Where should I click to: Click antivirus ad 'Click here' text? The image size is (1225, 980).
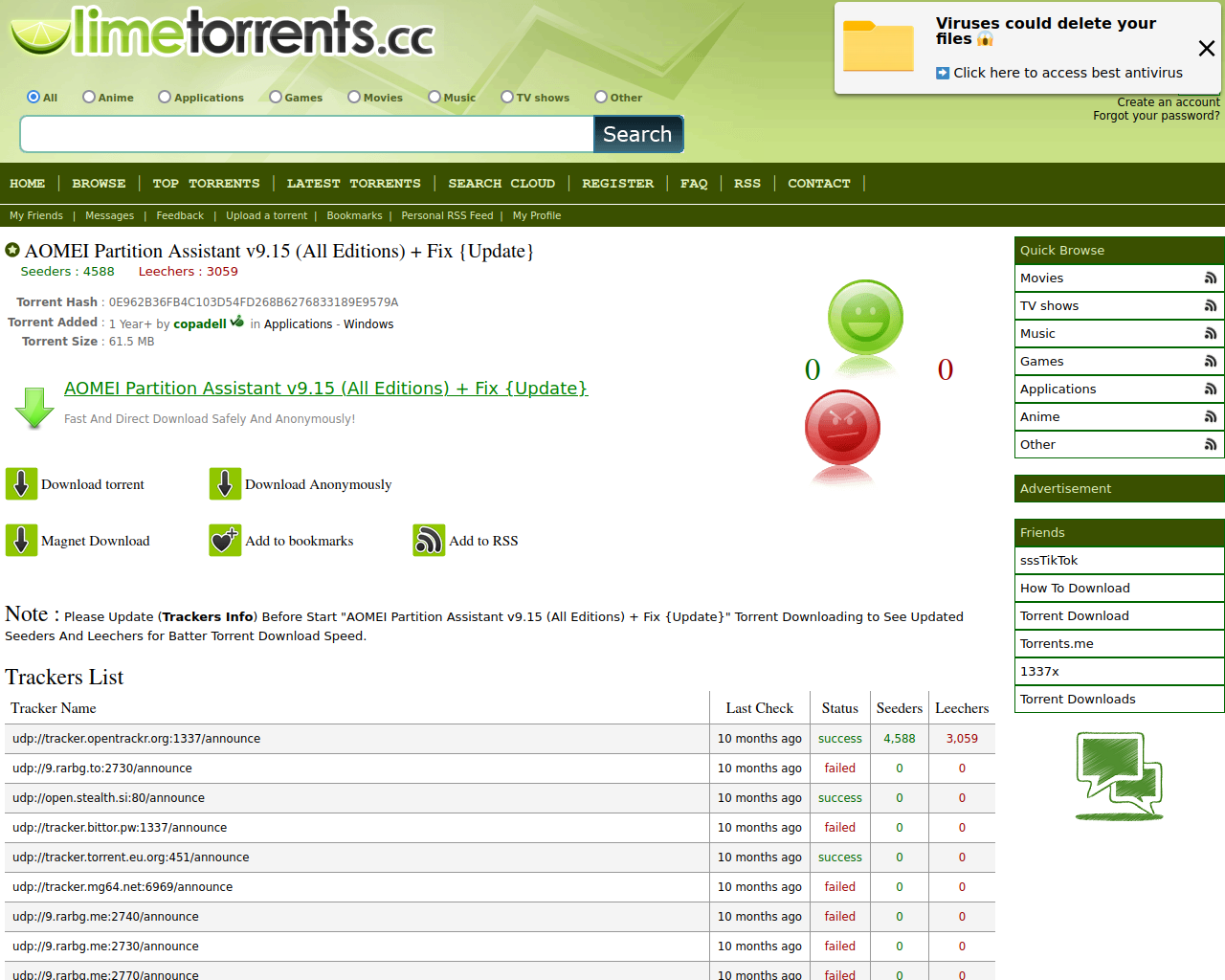tap(1068, 73)
